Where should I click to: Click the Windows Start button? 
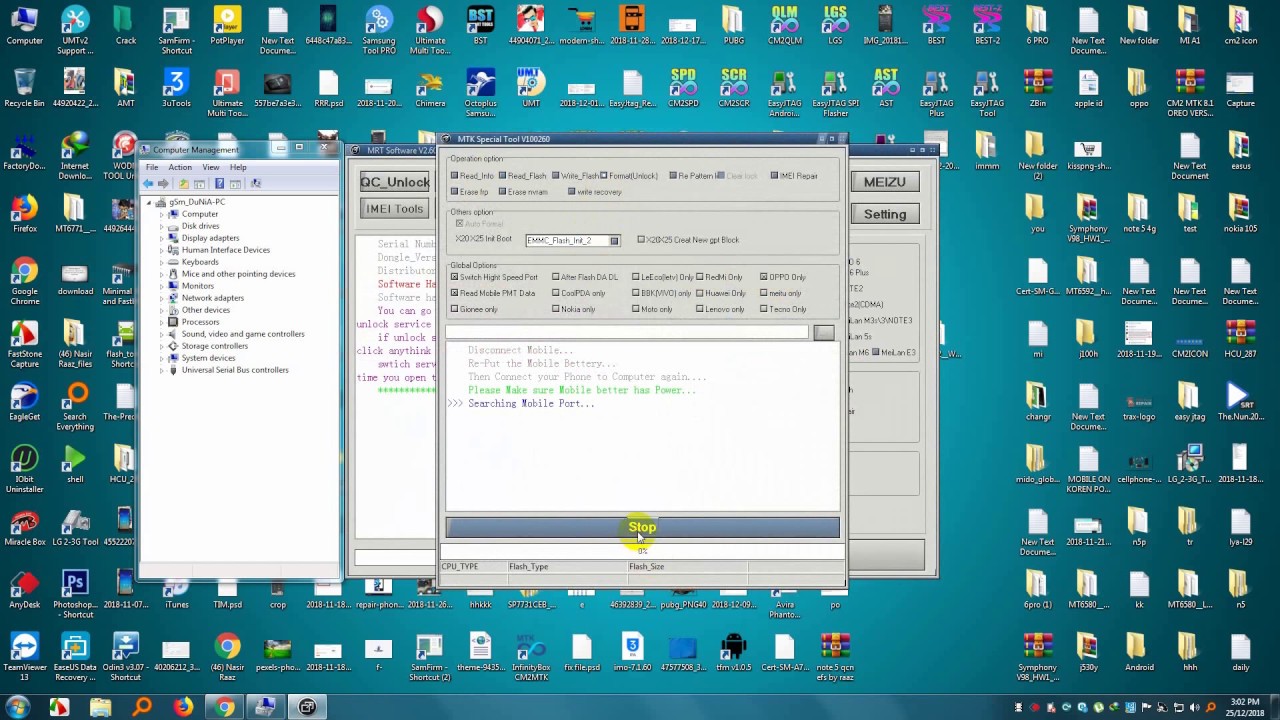(17, 707)
